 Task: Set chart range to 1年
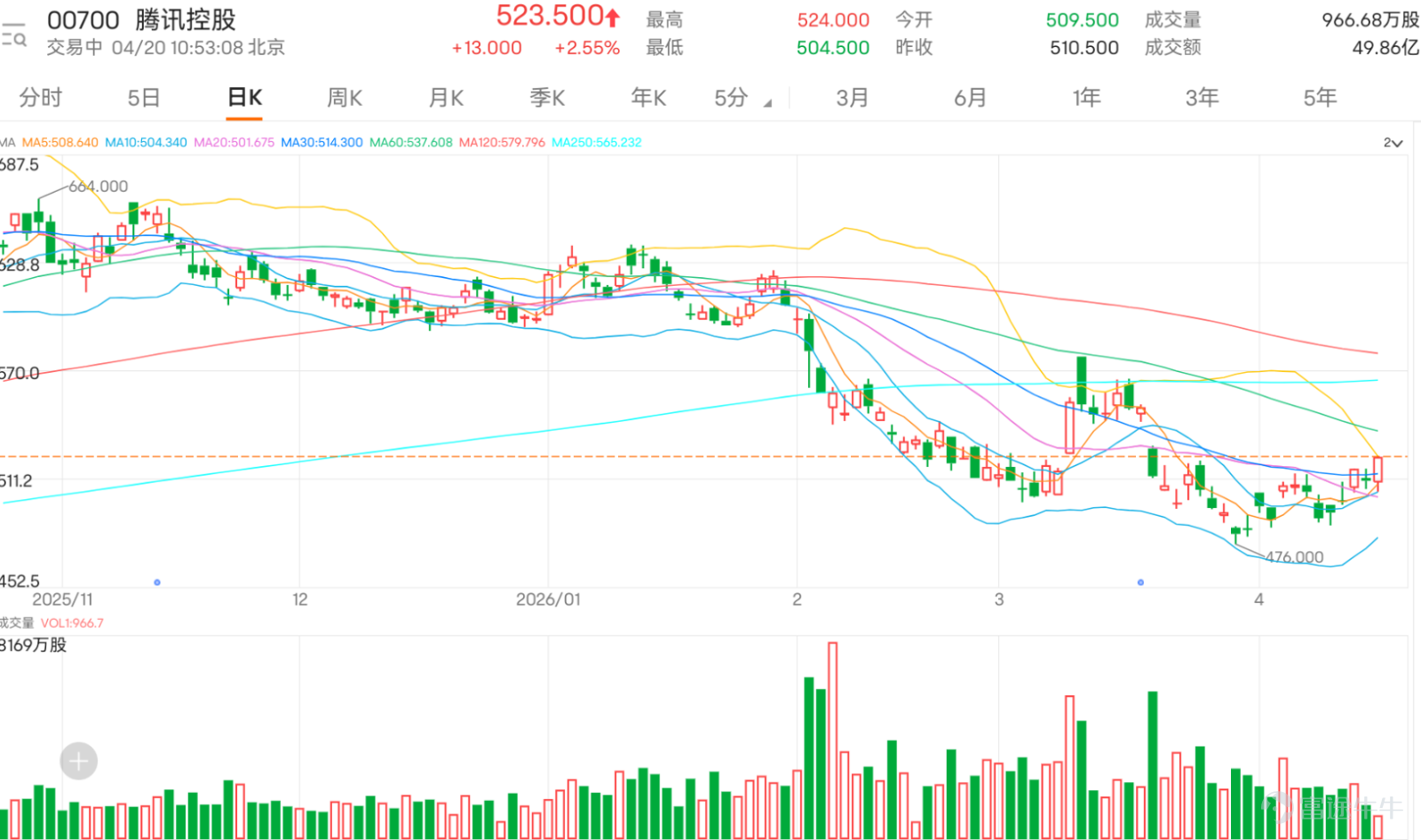point(1086,97)
